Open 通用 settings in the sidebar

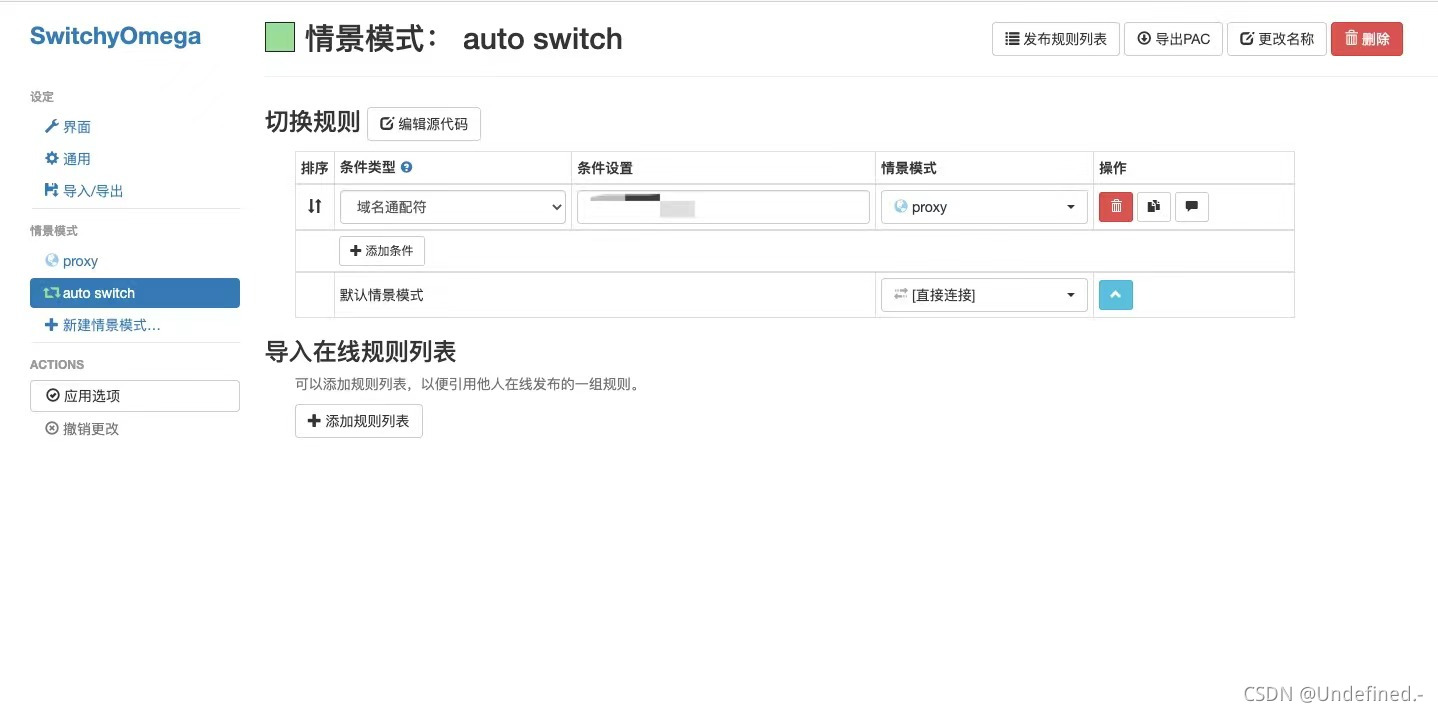point(68,159)
